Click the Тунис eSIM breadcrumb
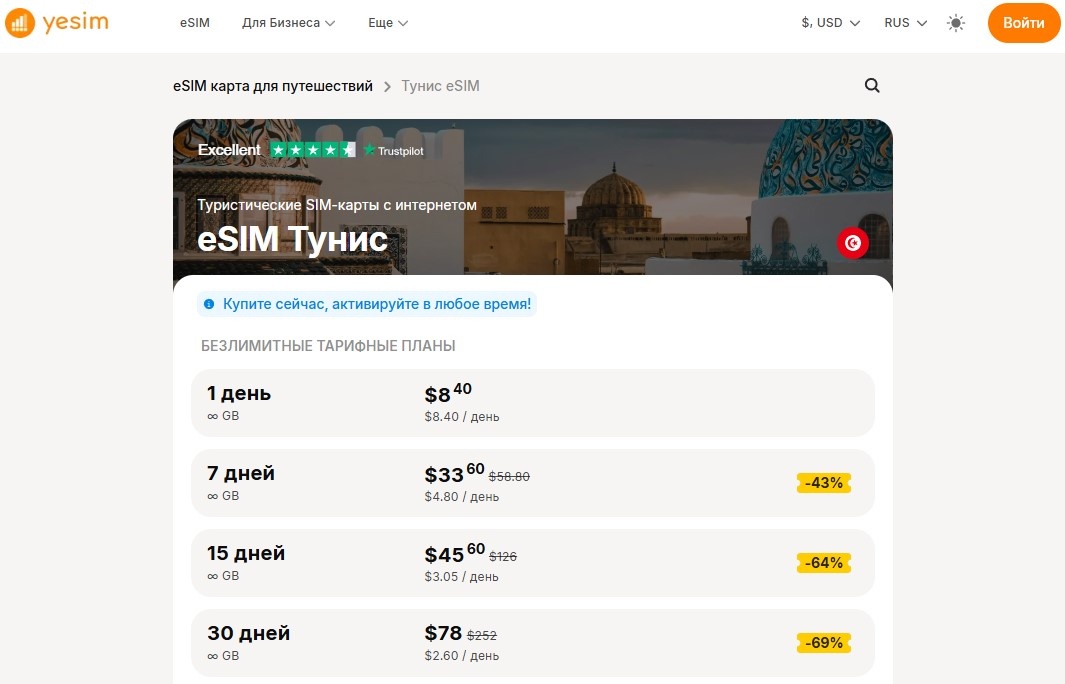The height and width of the screenshot is (684, 1065). point(440,86)
